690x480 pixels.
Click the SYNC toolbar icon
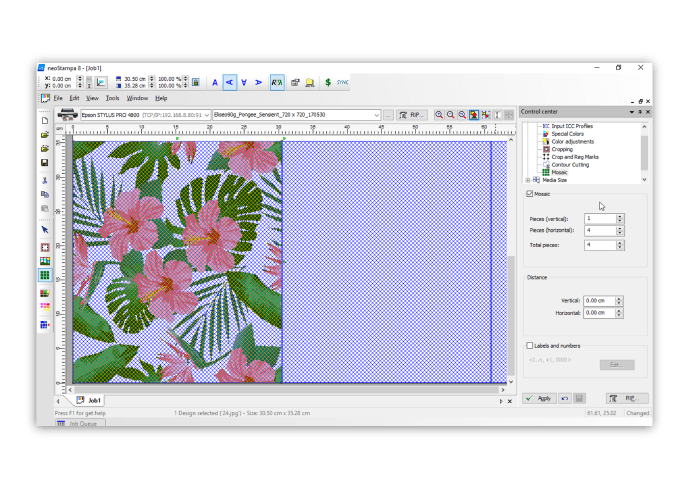(x=342, y=82)
